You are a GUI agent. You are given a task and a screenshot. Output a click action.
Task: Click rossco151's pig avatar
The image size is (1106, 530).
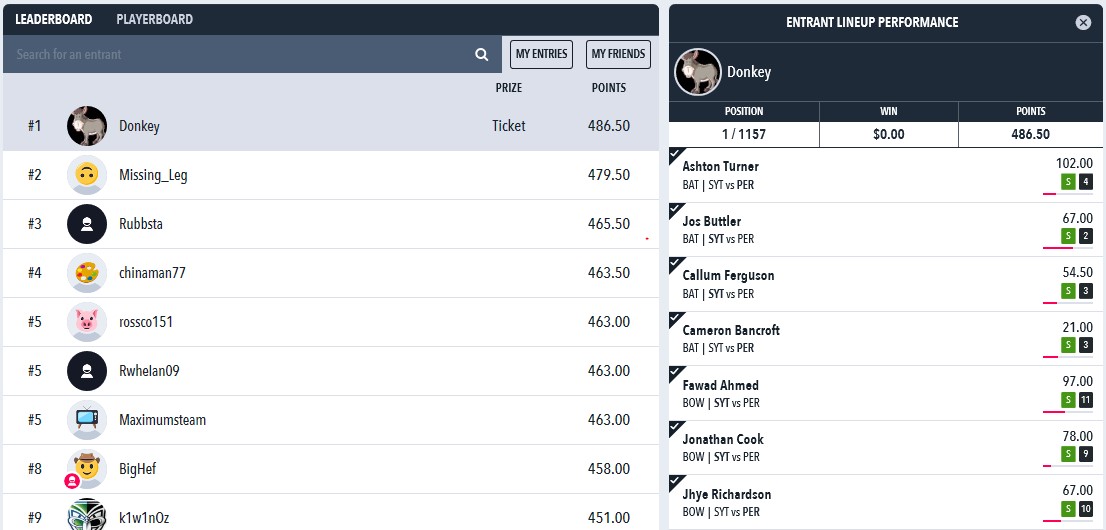click(x=87, y=322)
